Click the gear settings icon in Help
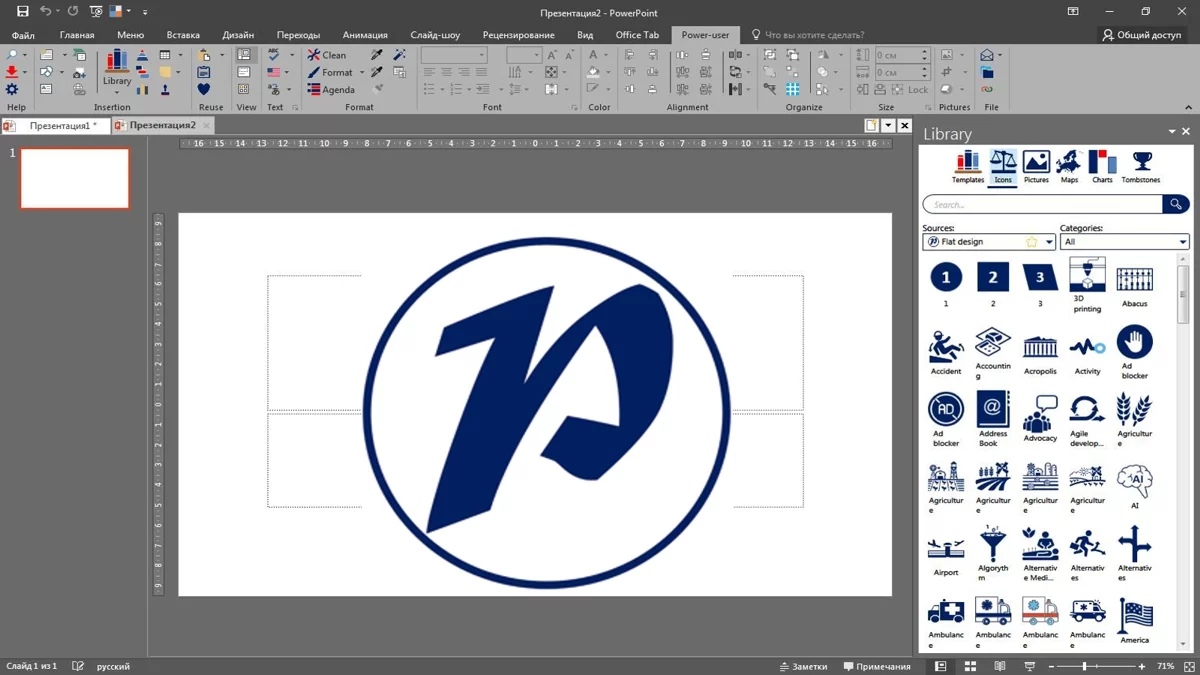 point(12,90)
